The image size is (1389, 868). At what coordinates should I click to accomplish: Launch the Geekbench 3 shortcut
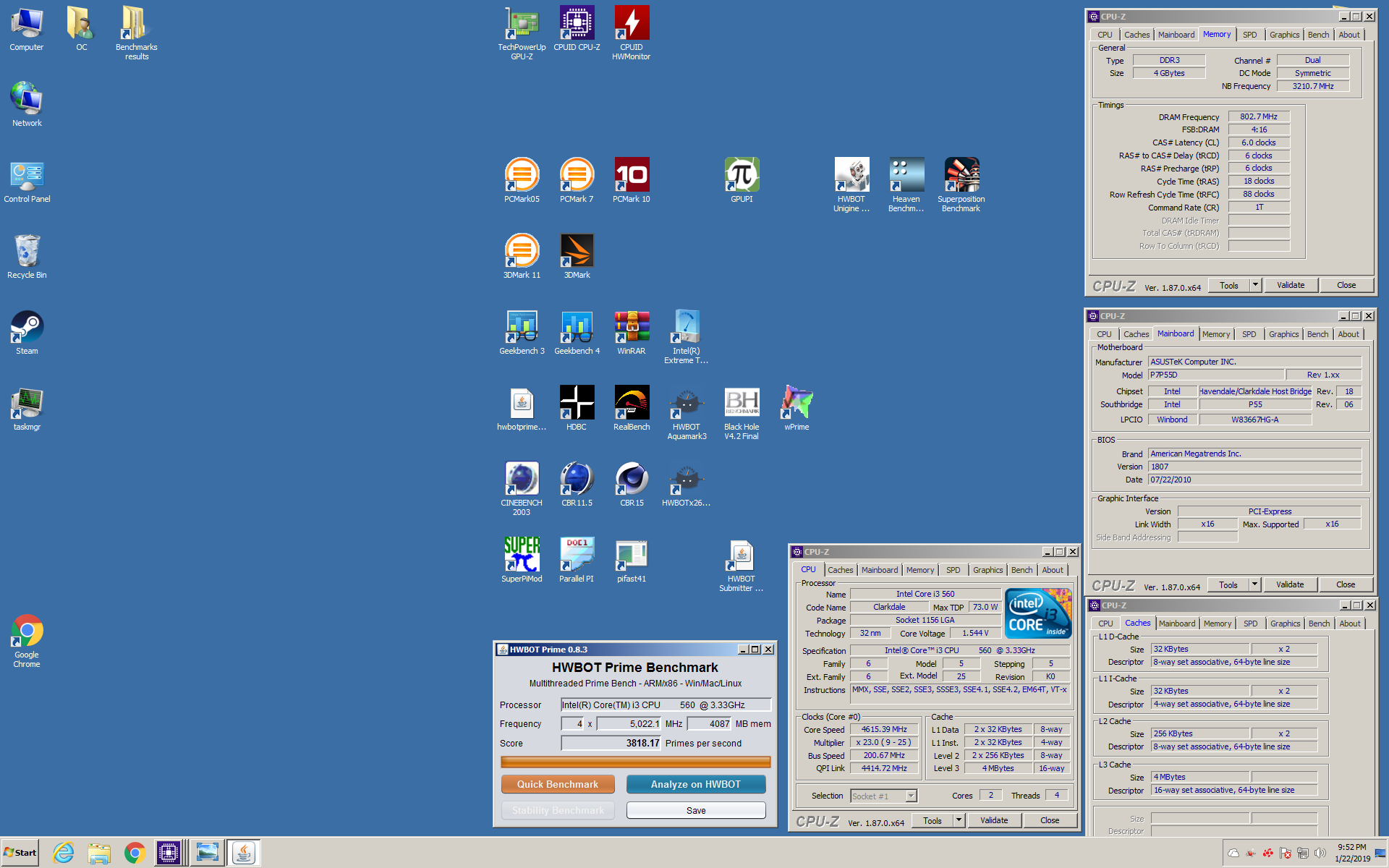(x=522, y=333)
